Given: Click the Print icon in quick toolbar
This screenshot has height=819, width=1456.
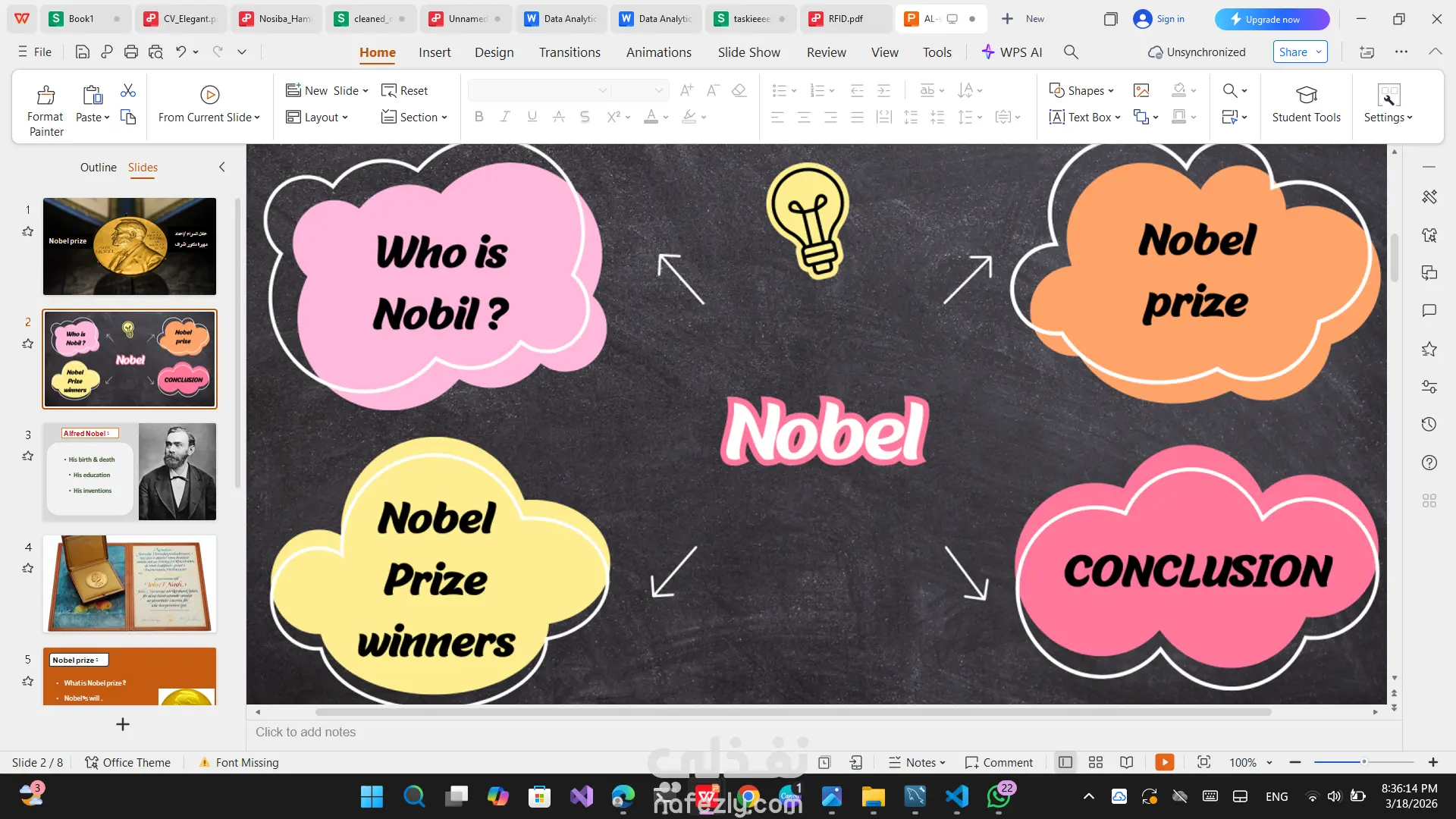Looking at the screenshot, I should click(x=131, y=52).
